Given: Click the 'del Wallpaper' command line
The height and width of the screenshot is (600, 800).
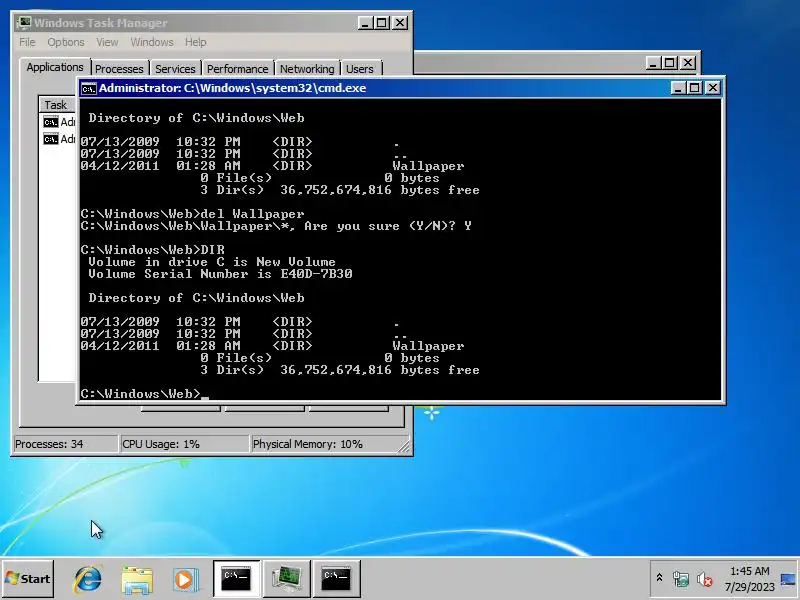Looking at the screenshot, I should [x=192, y=214].
